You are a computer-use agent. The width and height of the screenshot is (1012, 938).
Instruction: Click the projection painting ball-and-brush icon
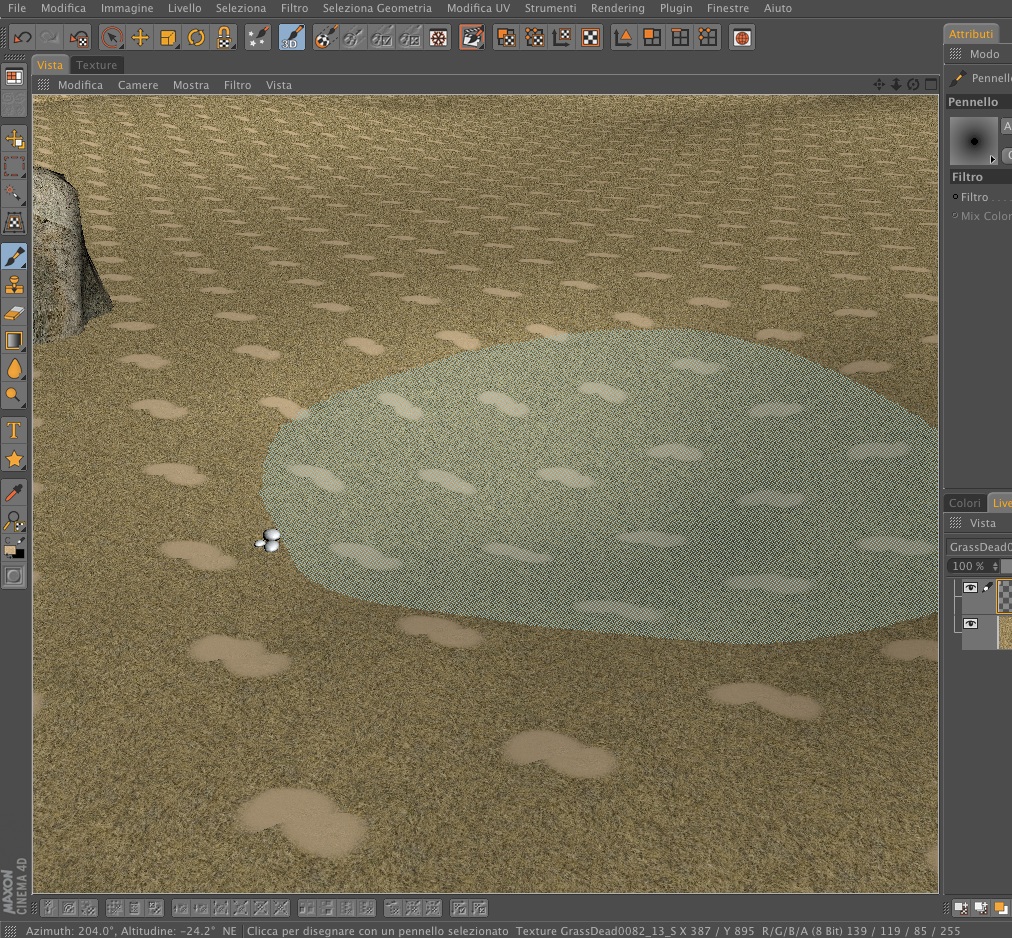[325, 37]
